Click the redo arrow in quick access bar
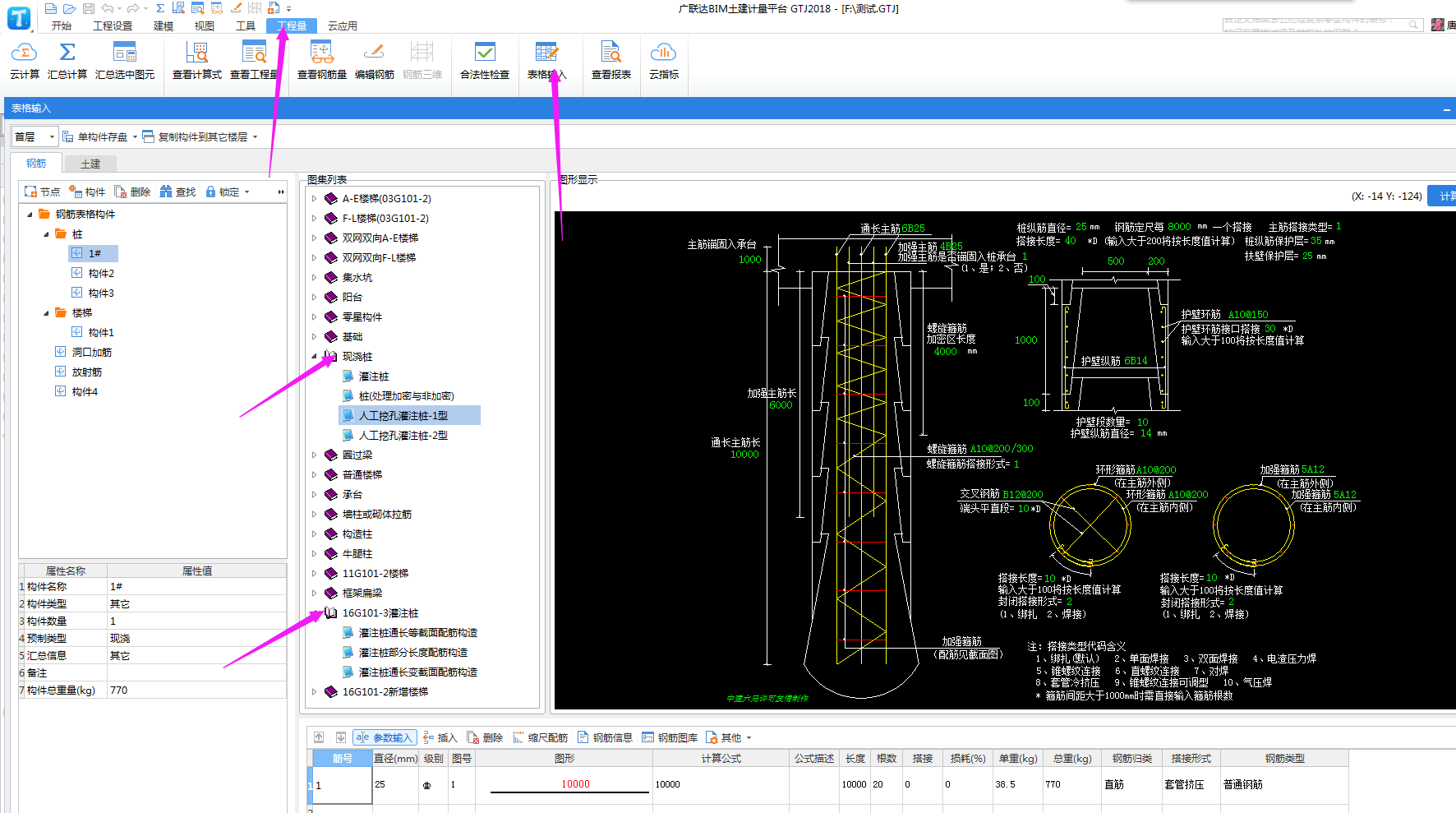 pyautogui.click(x=133, y=8)
